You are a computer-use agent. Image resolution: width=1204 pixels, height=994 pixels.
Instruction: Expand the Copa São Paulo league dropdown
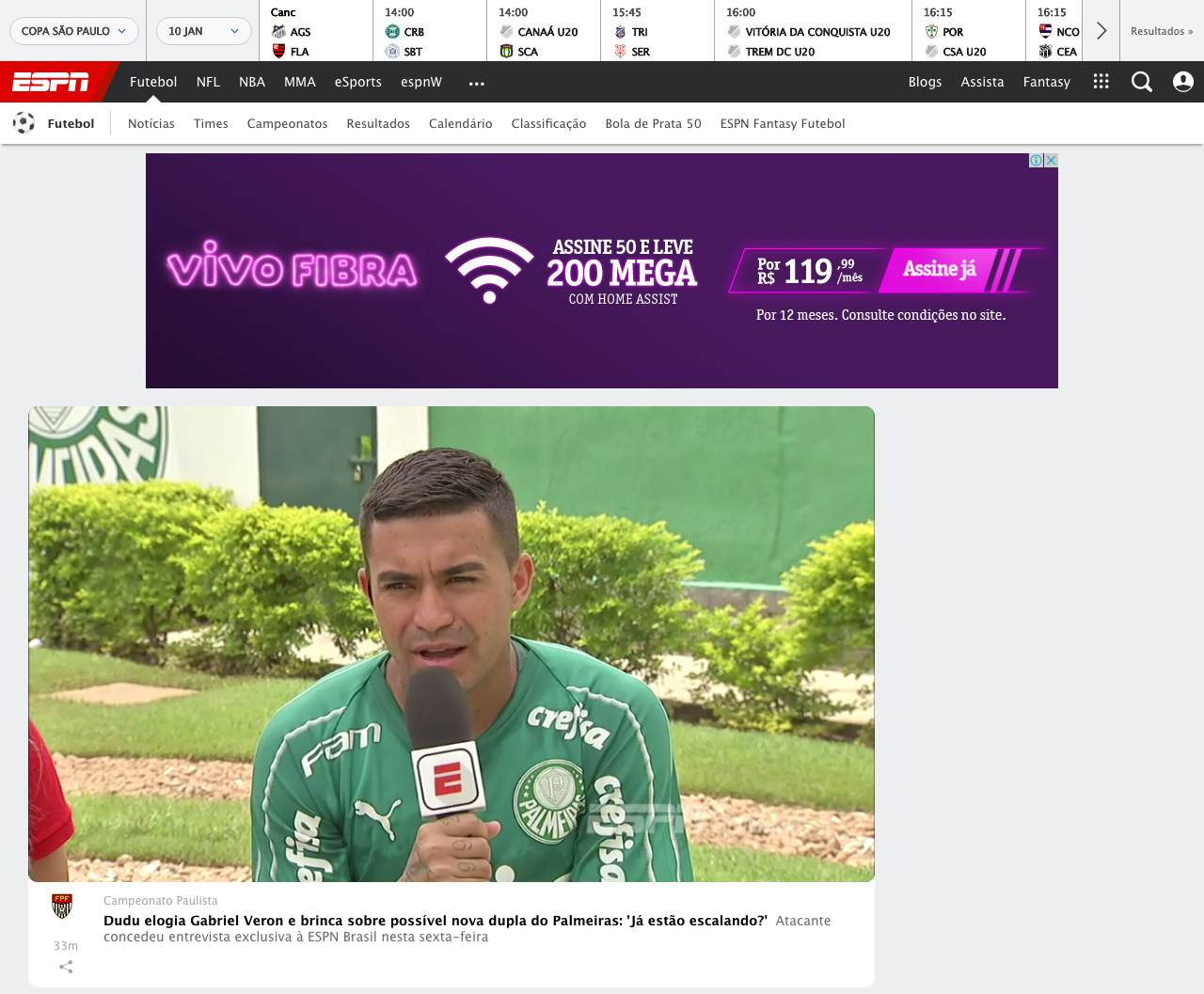[74, 31]
